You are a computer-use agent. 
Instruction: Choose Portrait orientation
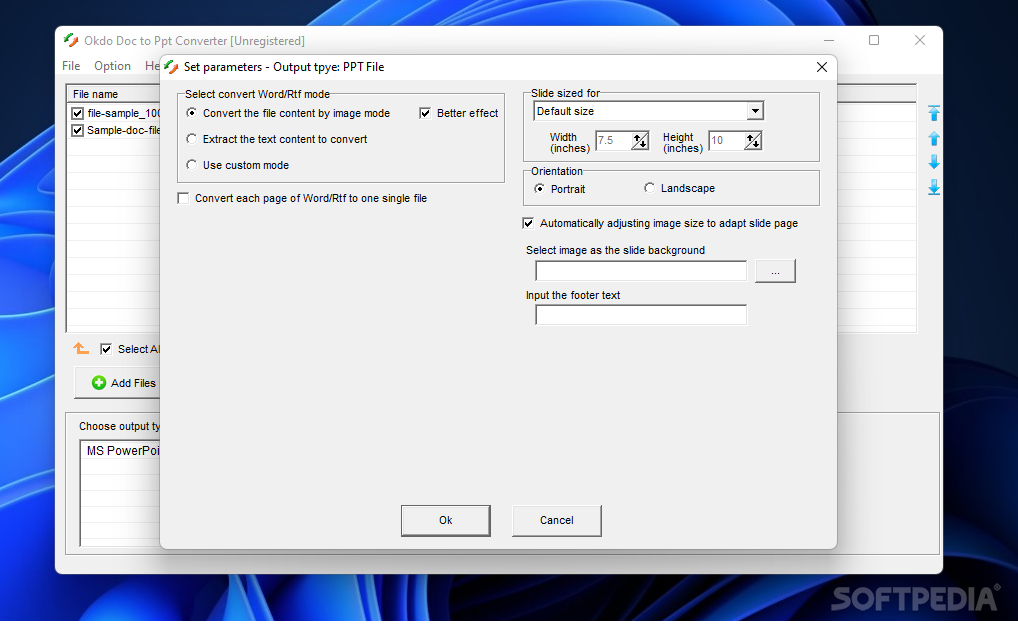click(539, 188)
